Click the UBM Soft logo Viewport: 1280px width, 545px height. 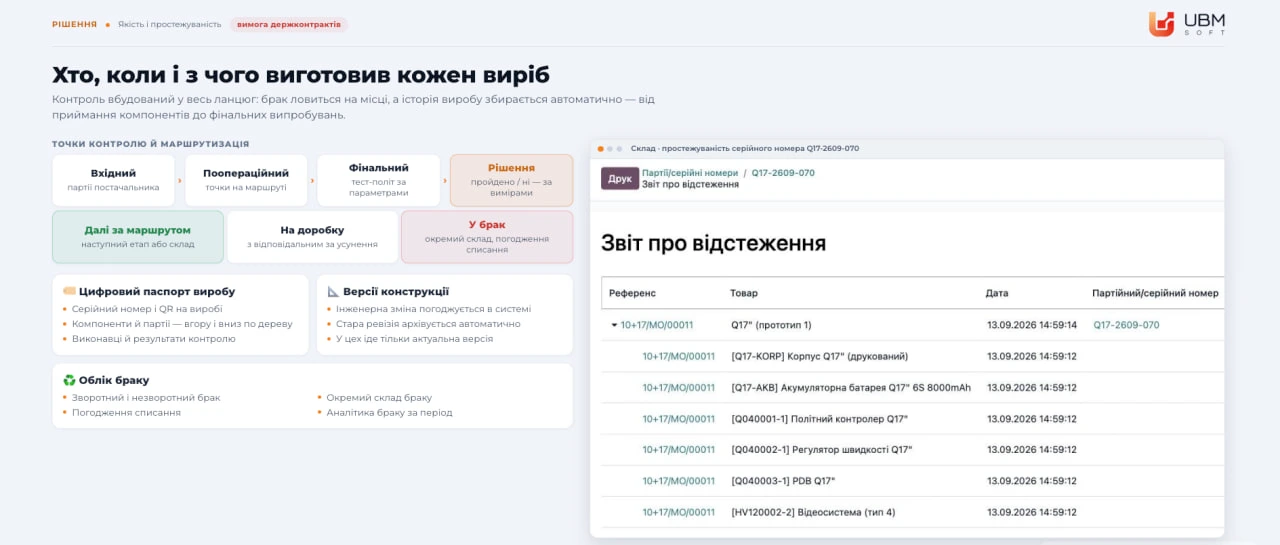tap(1187, 24)
